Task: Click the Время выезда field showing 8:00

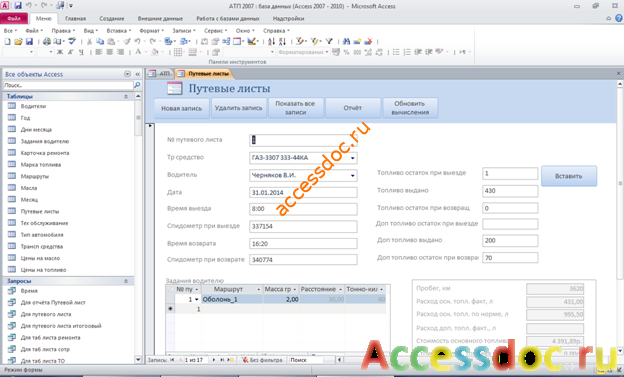Action: click(x=303, y=209)
